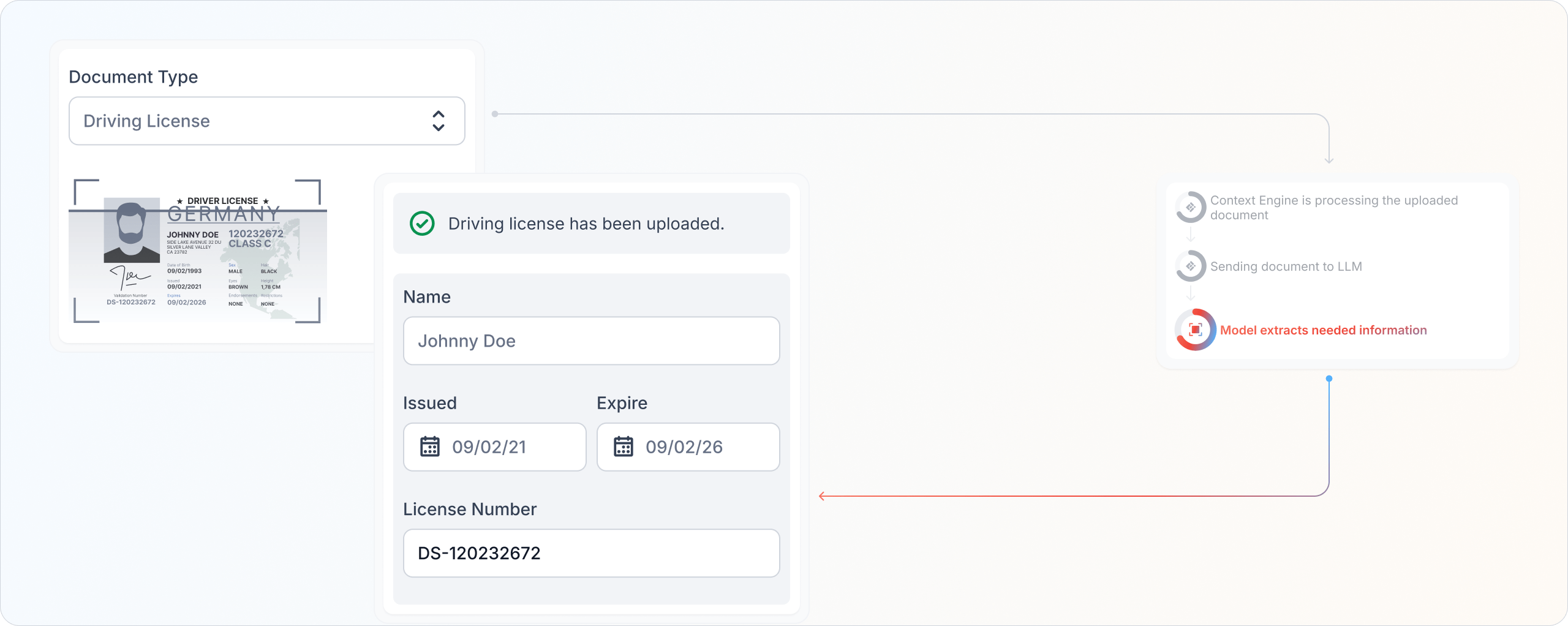Click the red Model extracts information icon
The height and width of the screenshot is (626, 1568).
pos(1196,330)
